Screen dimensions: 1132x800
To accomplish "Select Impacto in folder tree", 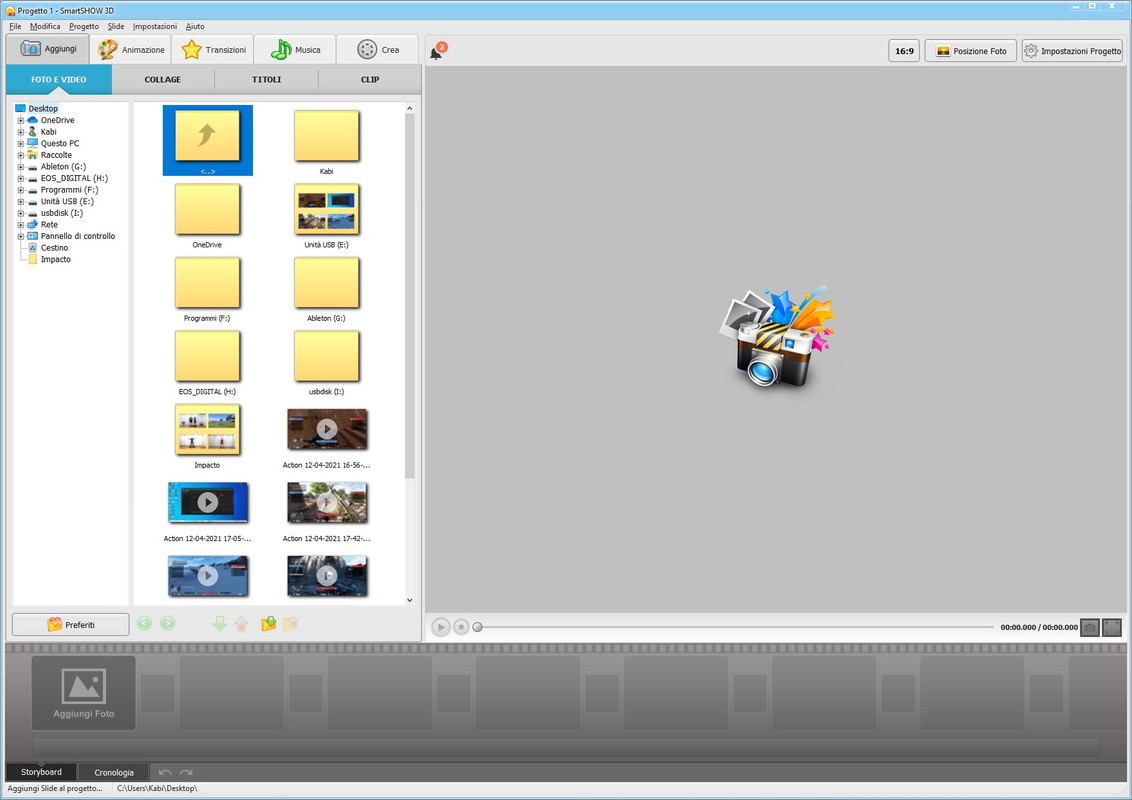I will click(56, 259).
